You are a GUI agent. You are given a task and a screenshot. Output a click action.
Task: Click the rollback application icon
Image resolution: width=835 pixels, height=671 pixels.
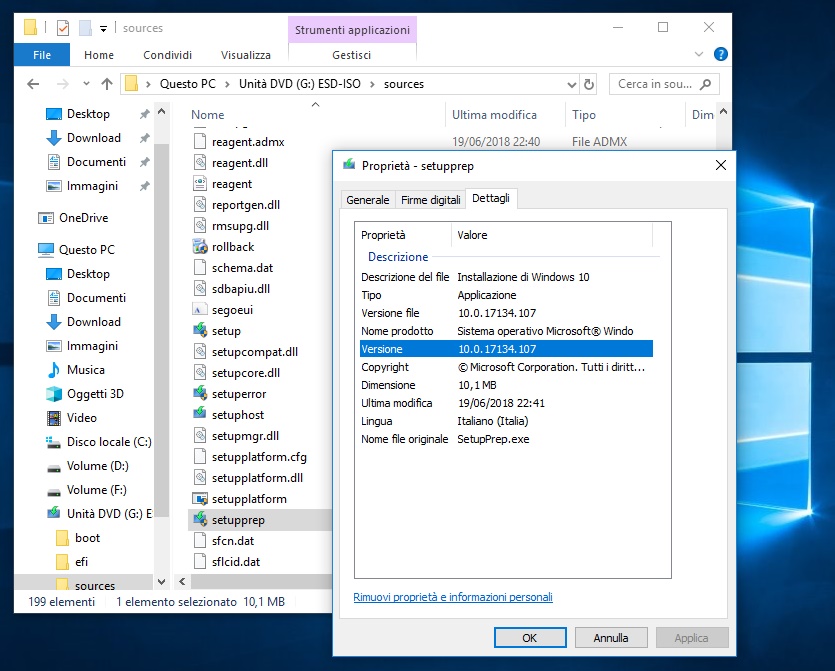(200, 247)
